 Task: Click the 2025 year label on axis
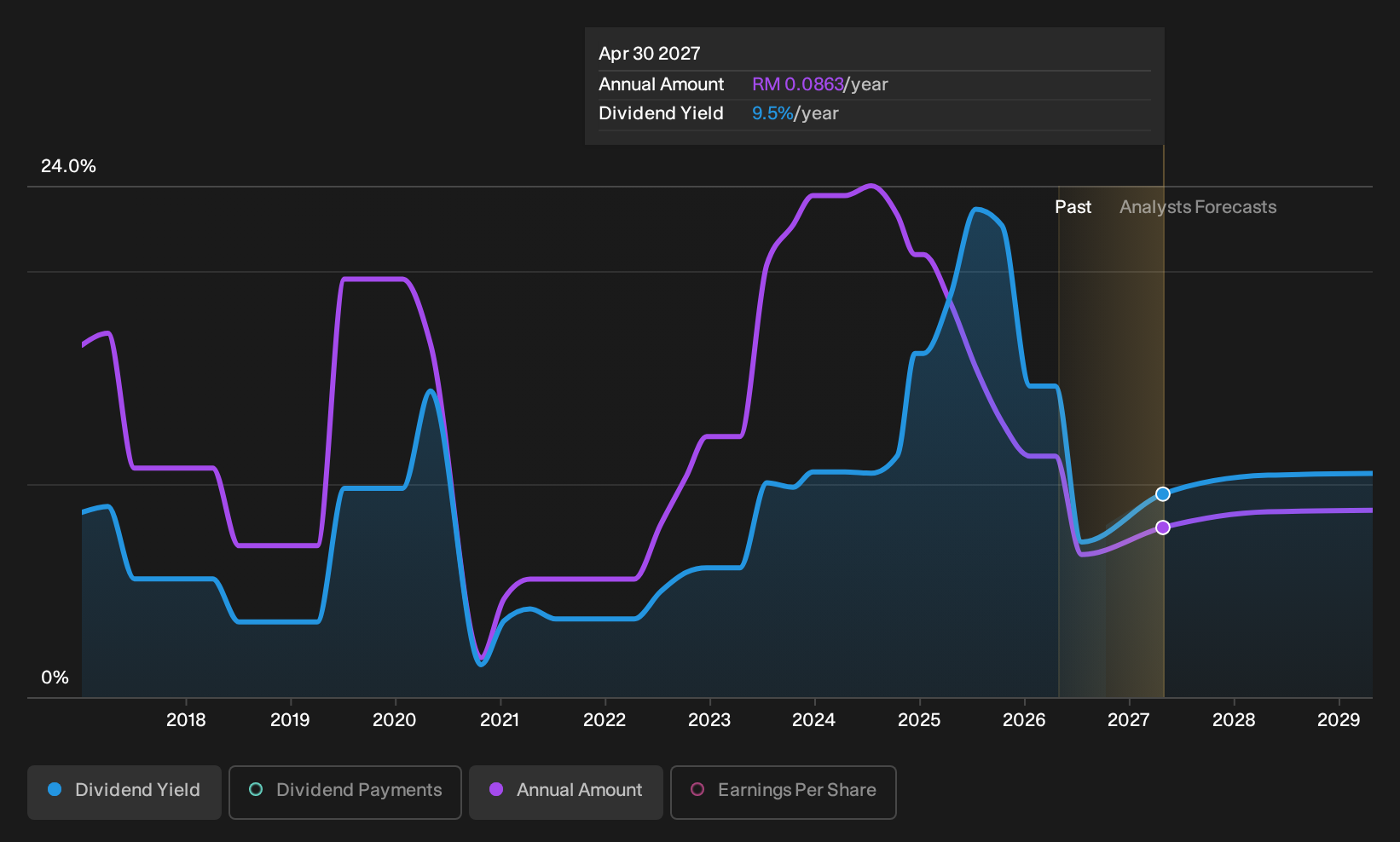pos(919,720)
